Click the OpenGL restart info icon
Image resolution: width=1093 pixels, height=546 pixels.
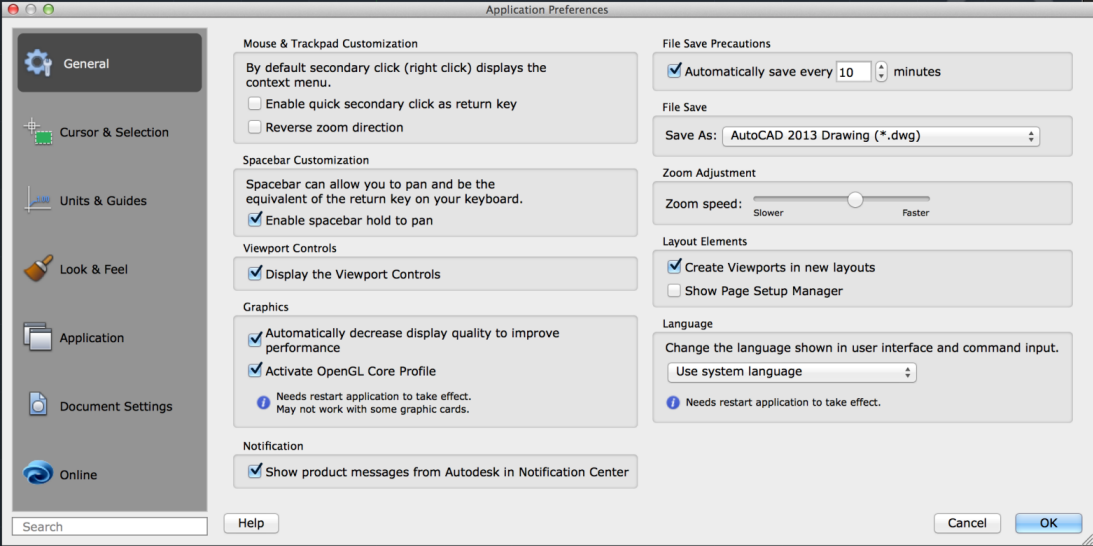[264, 402]
